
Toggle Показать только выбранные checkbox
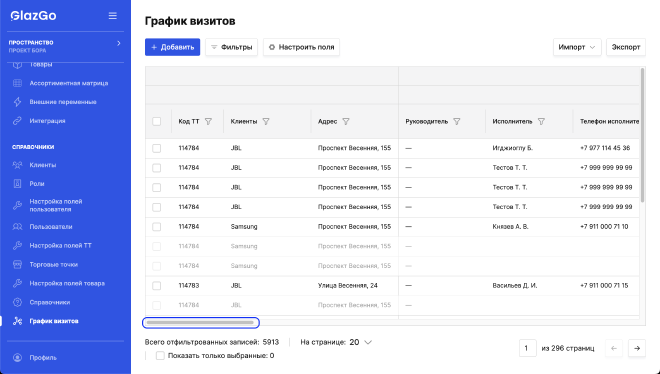click(160, 355)
